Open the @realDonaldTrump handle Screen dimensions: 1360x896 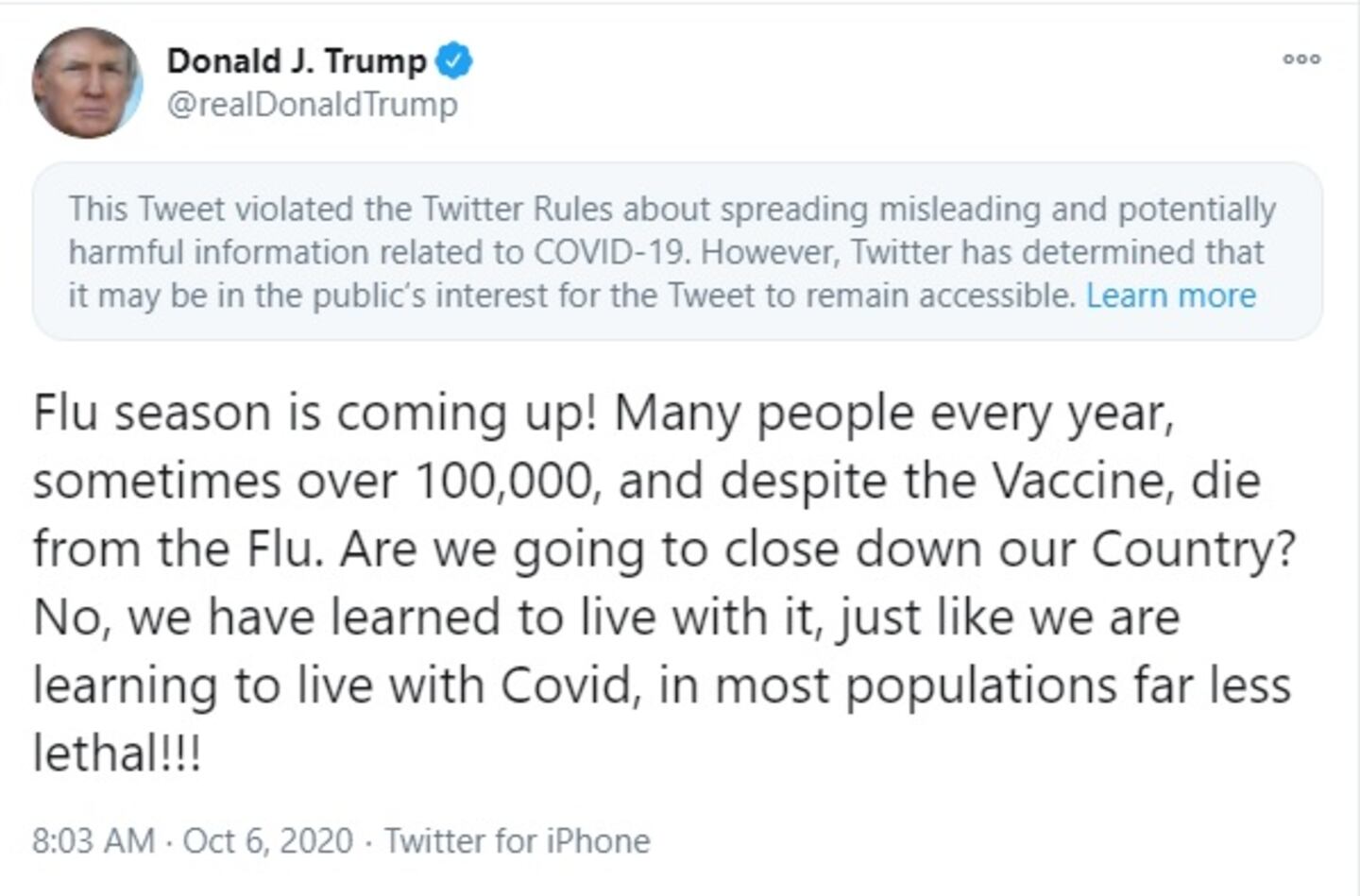312,104
